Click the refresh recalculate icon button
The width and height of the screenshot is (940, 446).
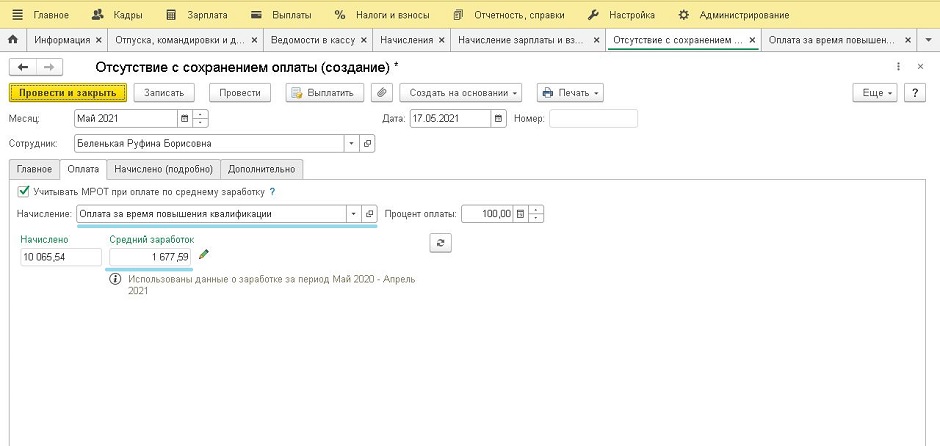click(x=439, y=242)
